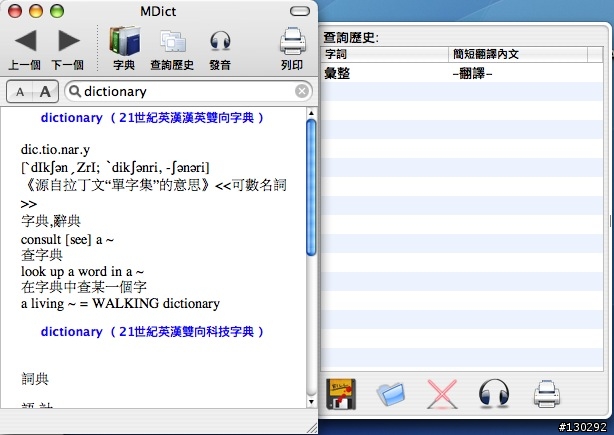Click the scrollbar up arrow in definition pane

(311, 113)
